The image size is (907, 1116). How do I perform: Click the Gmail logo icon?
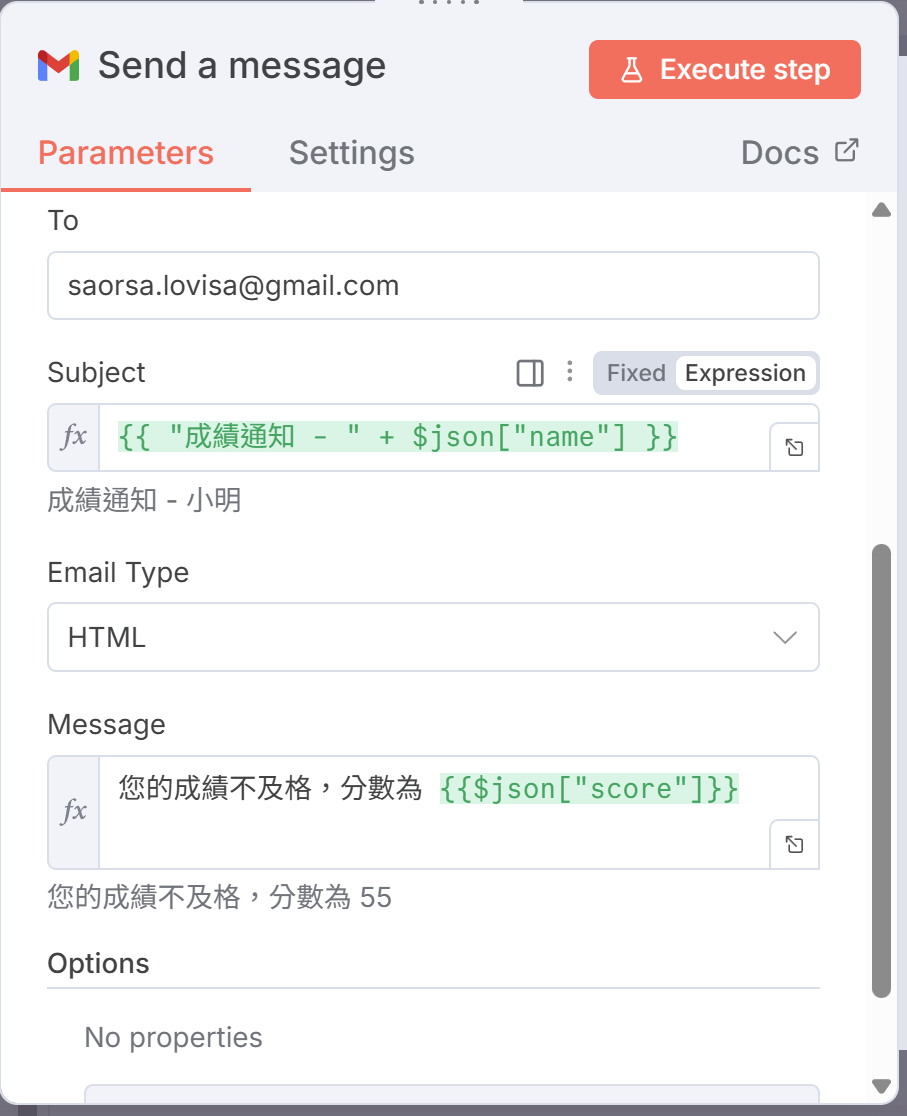click(58, 66)
